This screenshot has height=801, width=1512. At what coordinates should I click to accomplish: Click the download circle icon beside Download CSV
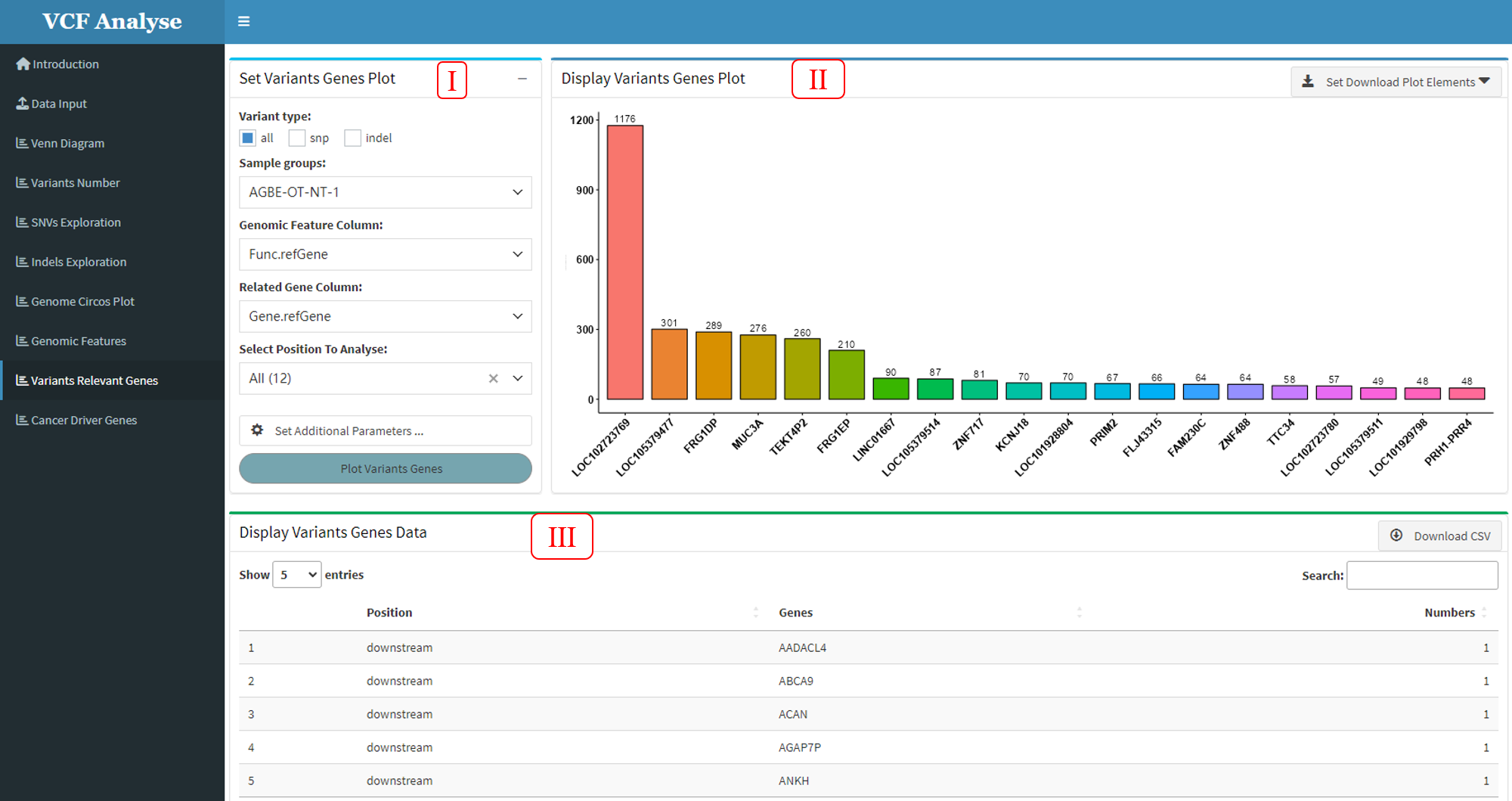(1396, 536)
